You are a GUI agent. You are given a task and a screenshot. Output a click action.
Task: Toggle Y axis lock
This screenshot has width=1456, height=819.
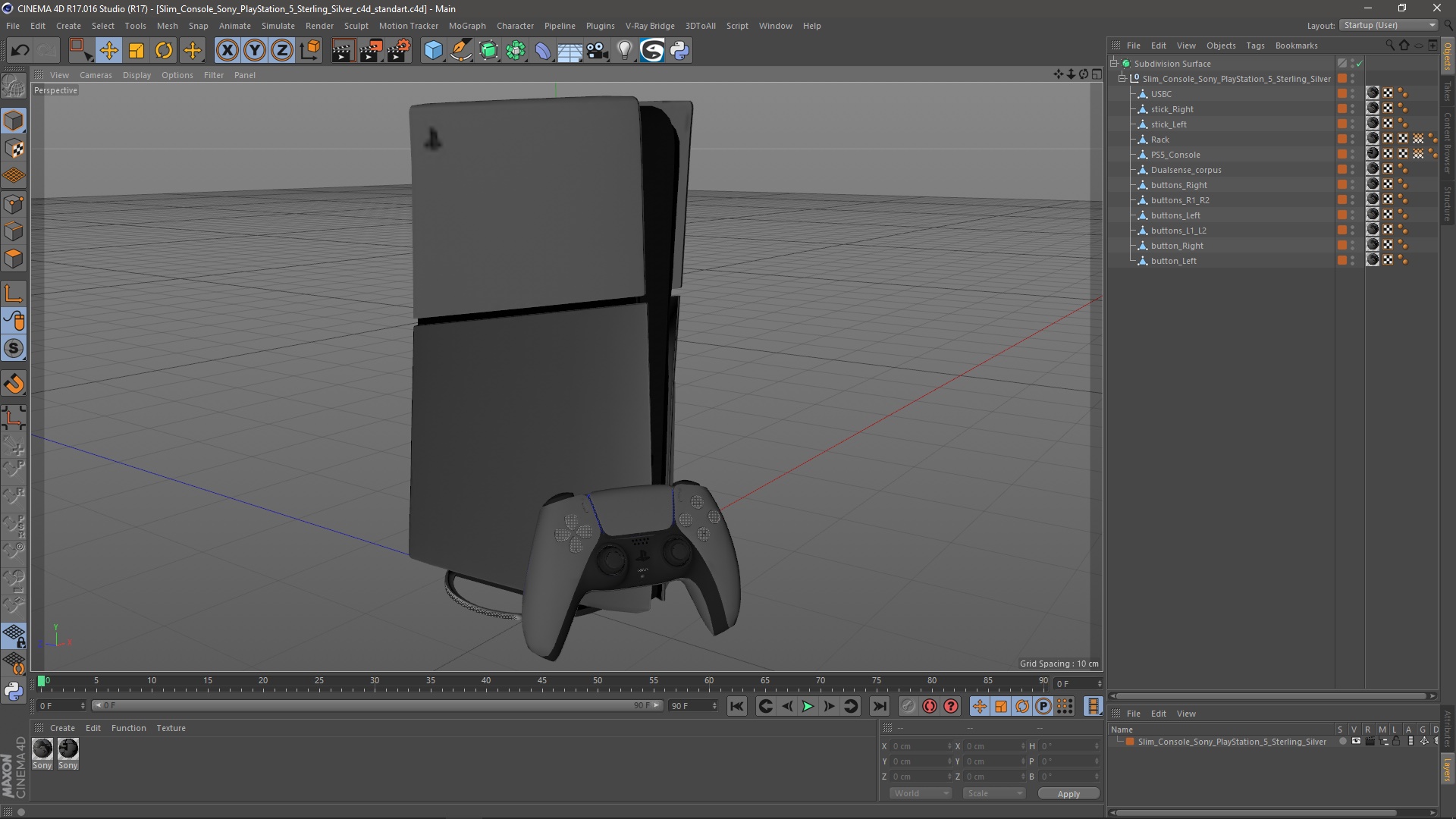[255, 51]
